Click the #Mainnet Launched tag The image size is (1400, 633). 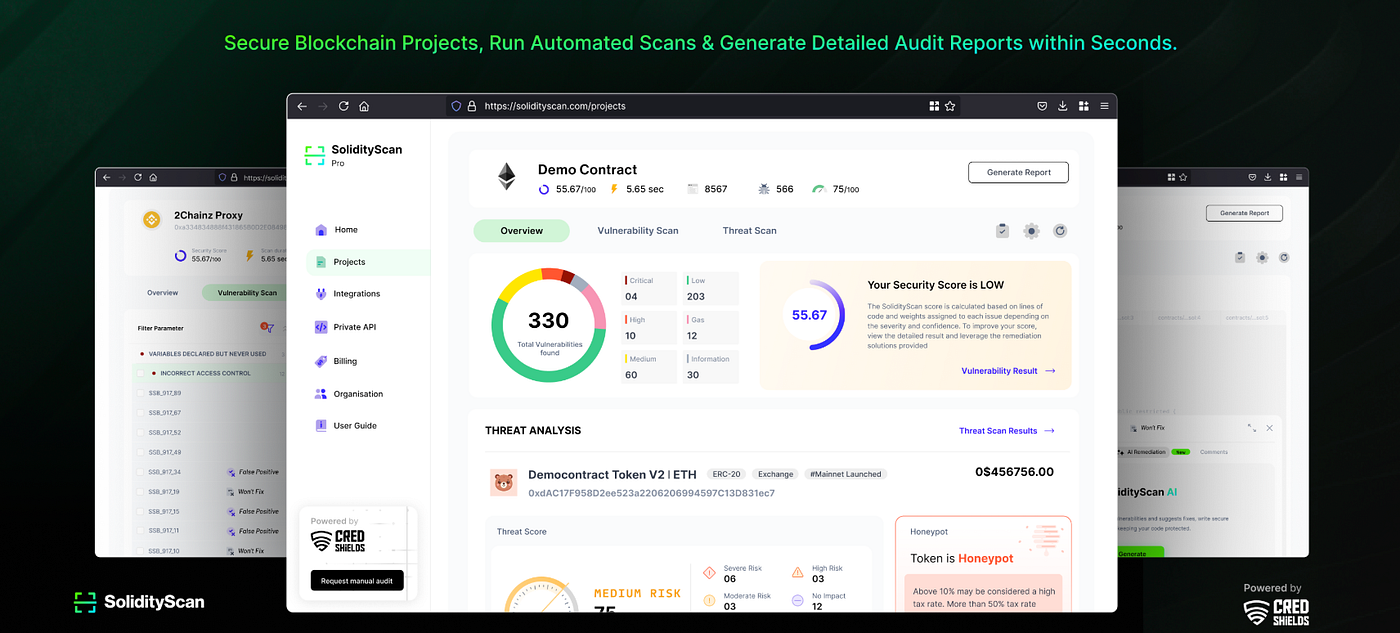(x=847, y=474)
